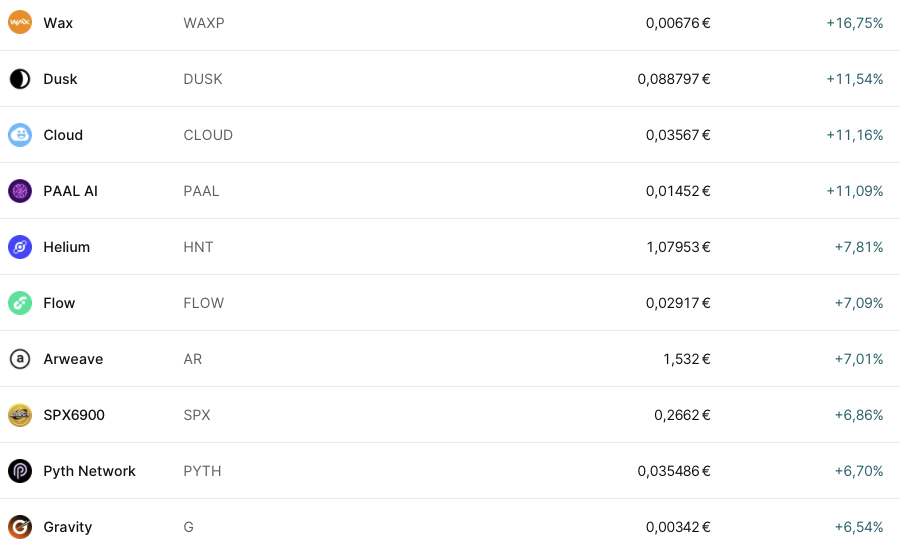Viewport: 900px width, 551px height.
Task: Click PAAL AI change +11,09%
Action: pyautogui.click(x=854, y=191)
